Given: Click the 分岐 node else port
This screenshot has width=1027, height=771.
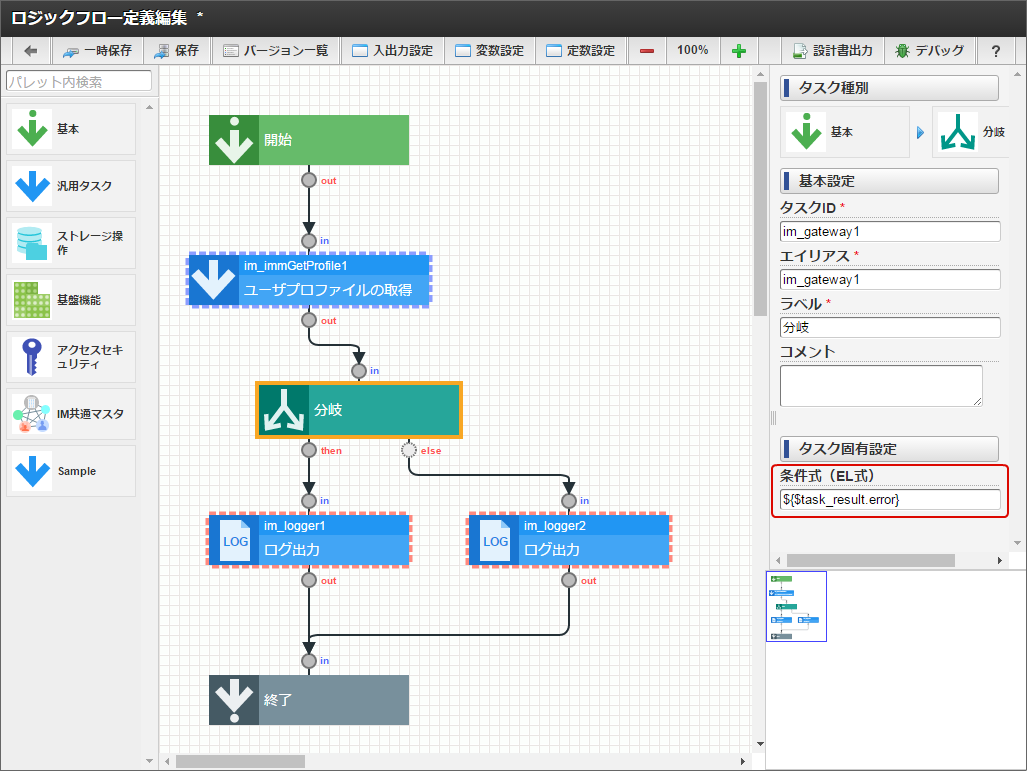Looking at the screenshot, I should pos(409,450).
